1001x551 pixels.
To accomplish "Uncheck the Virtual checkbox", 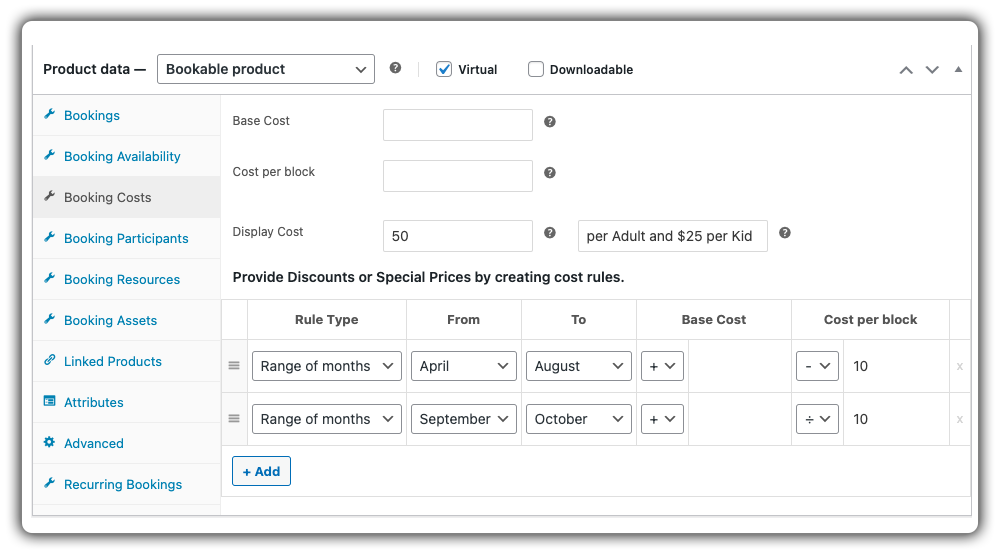I will [444, 69].
